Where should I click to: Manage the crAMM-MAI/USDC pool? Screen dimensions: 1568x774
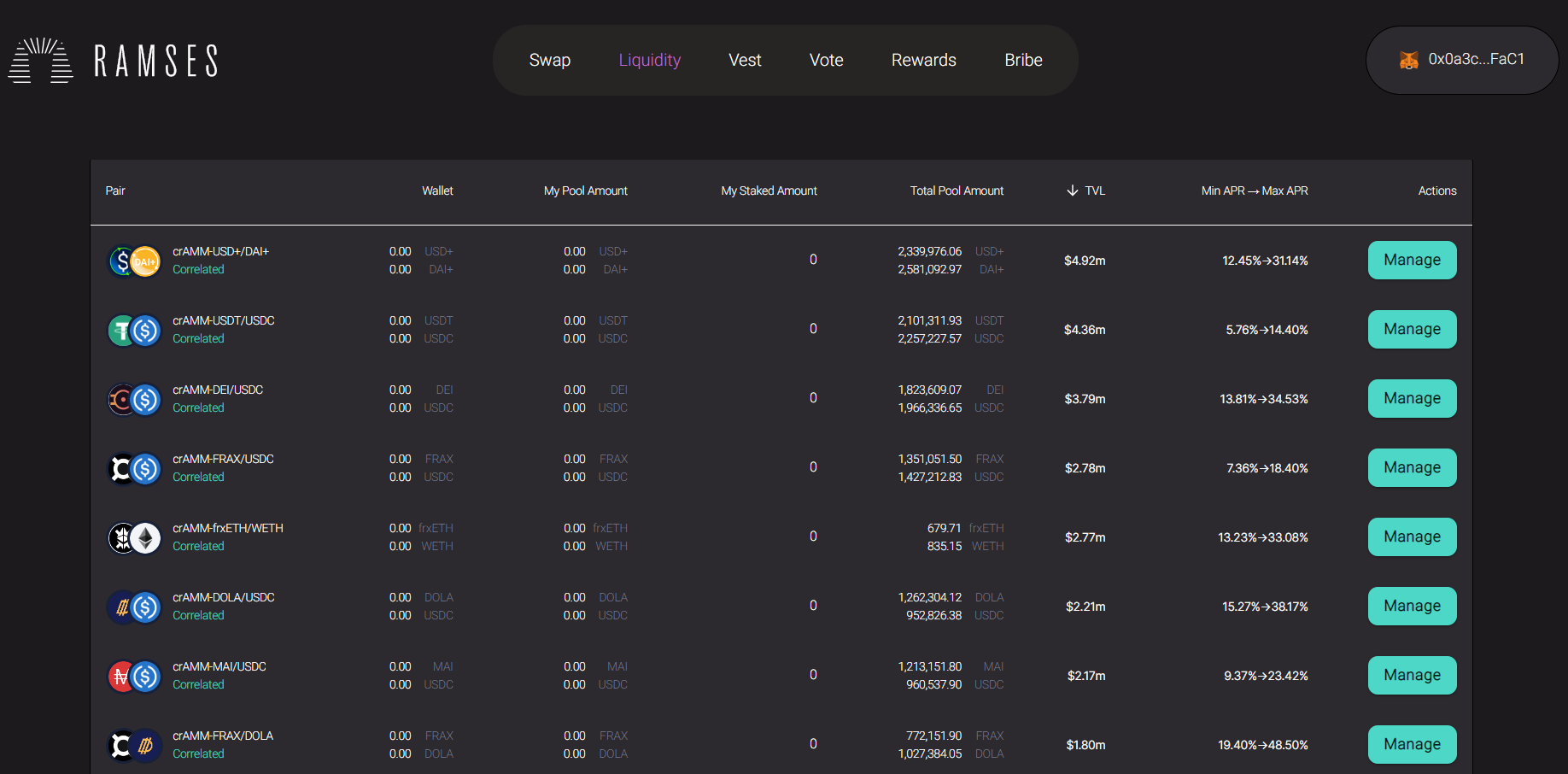tap(1412, 675)
